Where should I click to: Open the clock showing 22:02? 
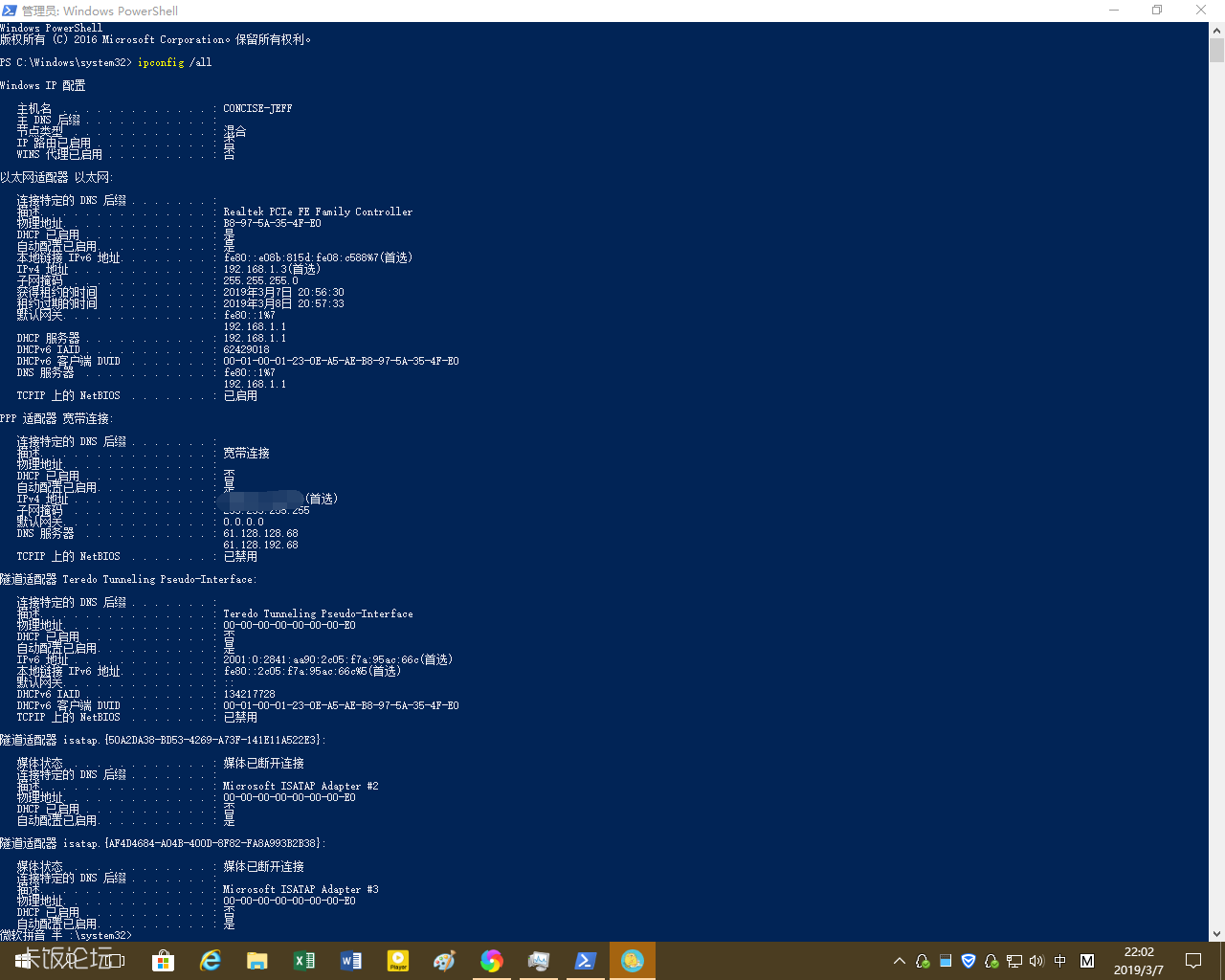point(1139,961)
